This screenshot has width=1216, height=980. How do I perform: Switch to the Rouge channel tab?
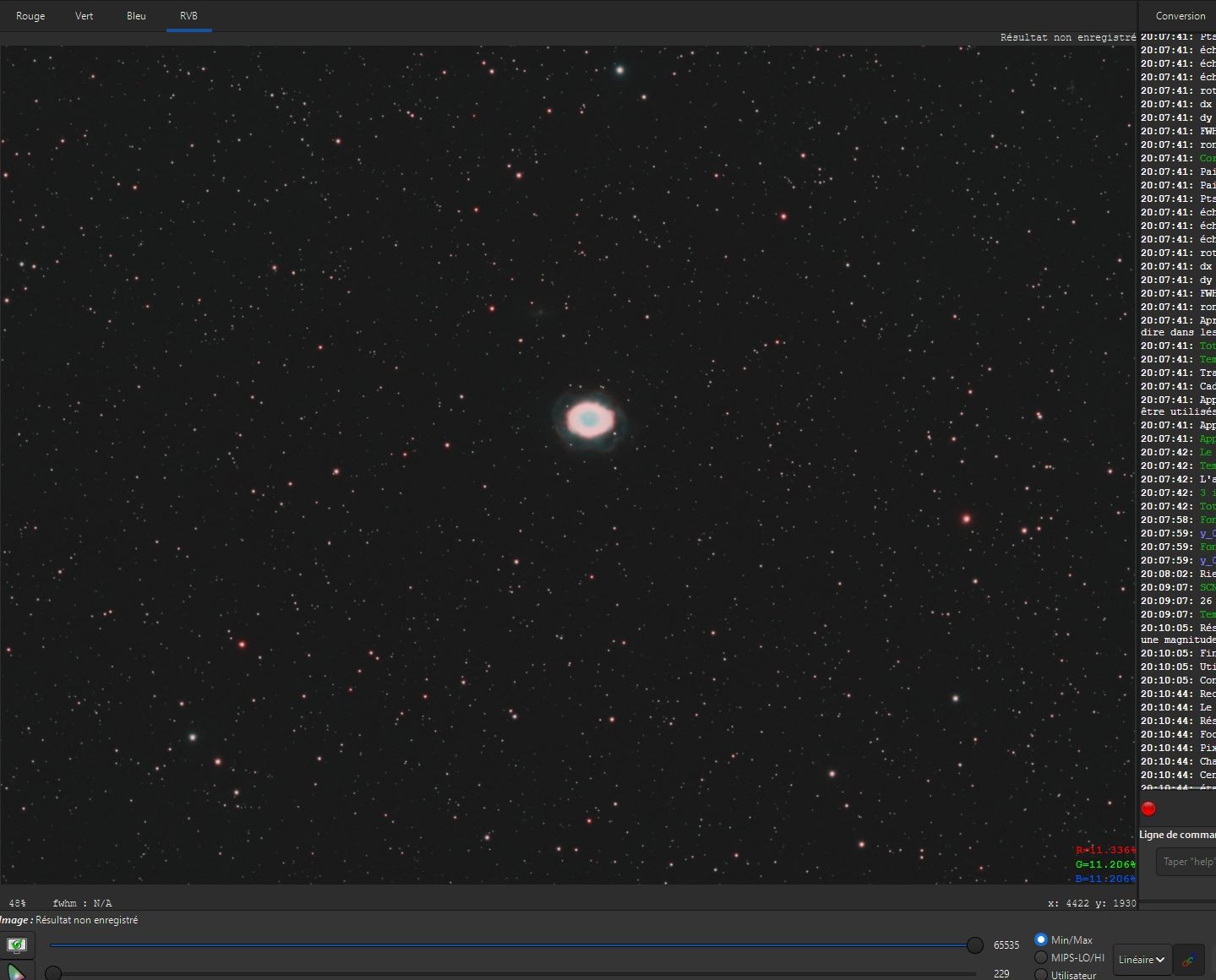pos(30,16)
